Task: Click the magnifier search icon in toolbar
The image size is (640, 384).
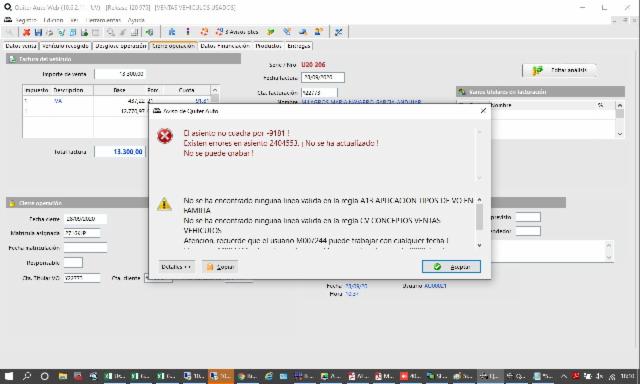Action: click(111, 32)
